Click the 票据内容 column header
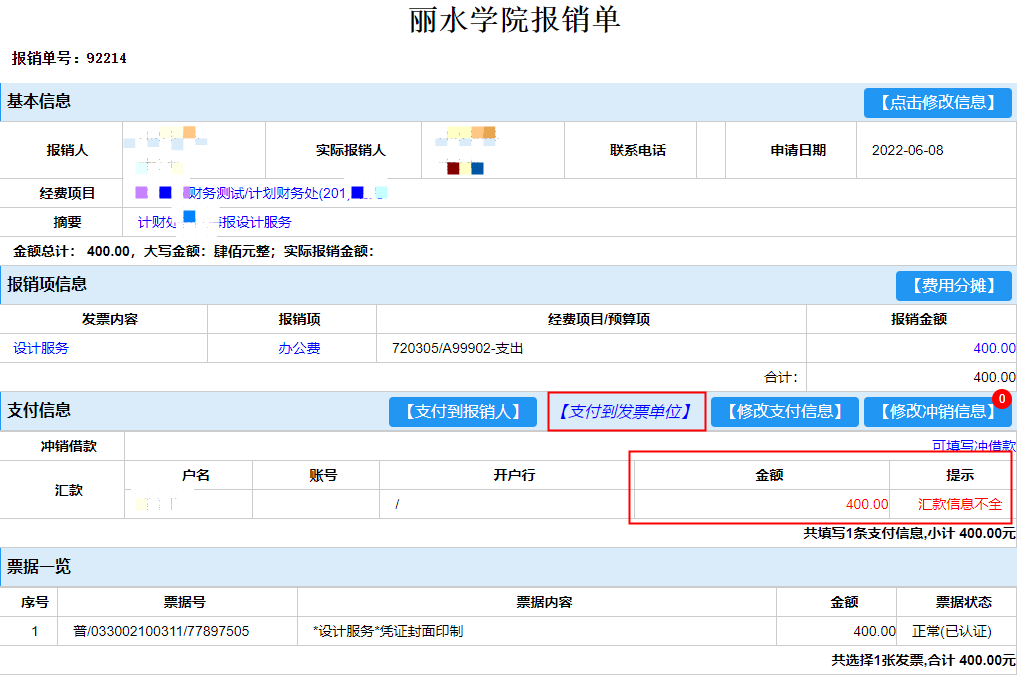1024x681 pixels. coord(544,602)
